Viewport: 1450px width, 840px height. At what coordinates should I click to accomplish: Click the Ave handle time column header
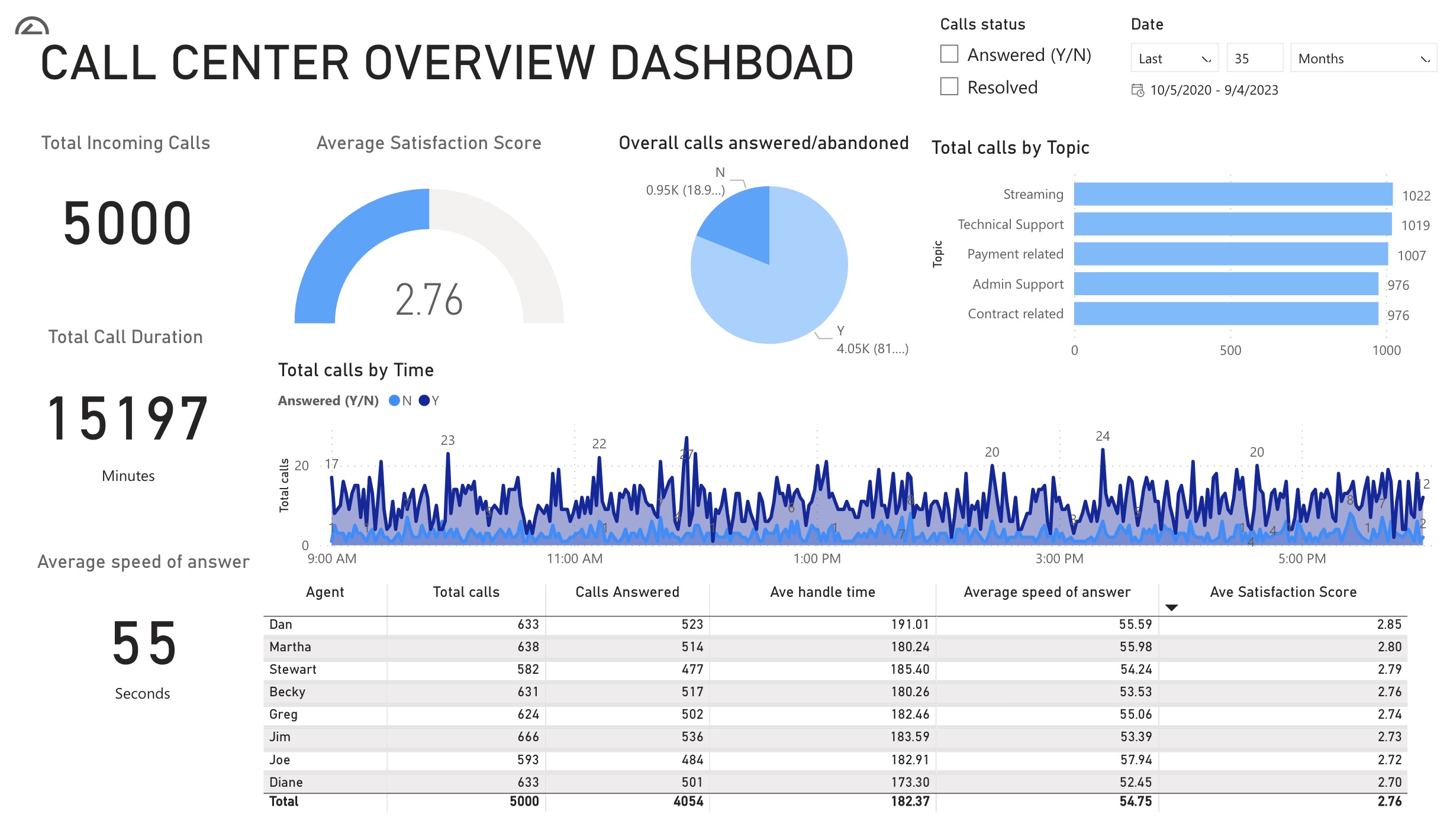click(x=822, y=592)
